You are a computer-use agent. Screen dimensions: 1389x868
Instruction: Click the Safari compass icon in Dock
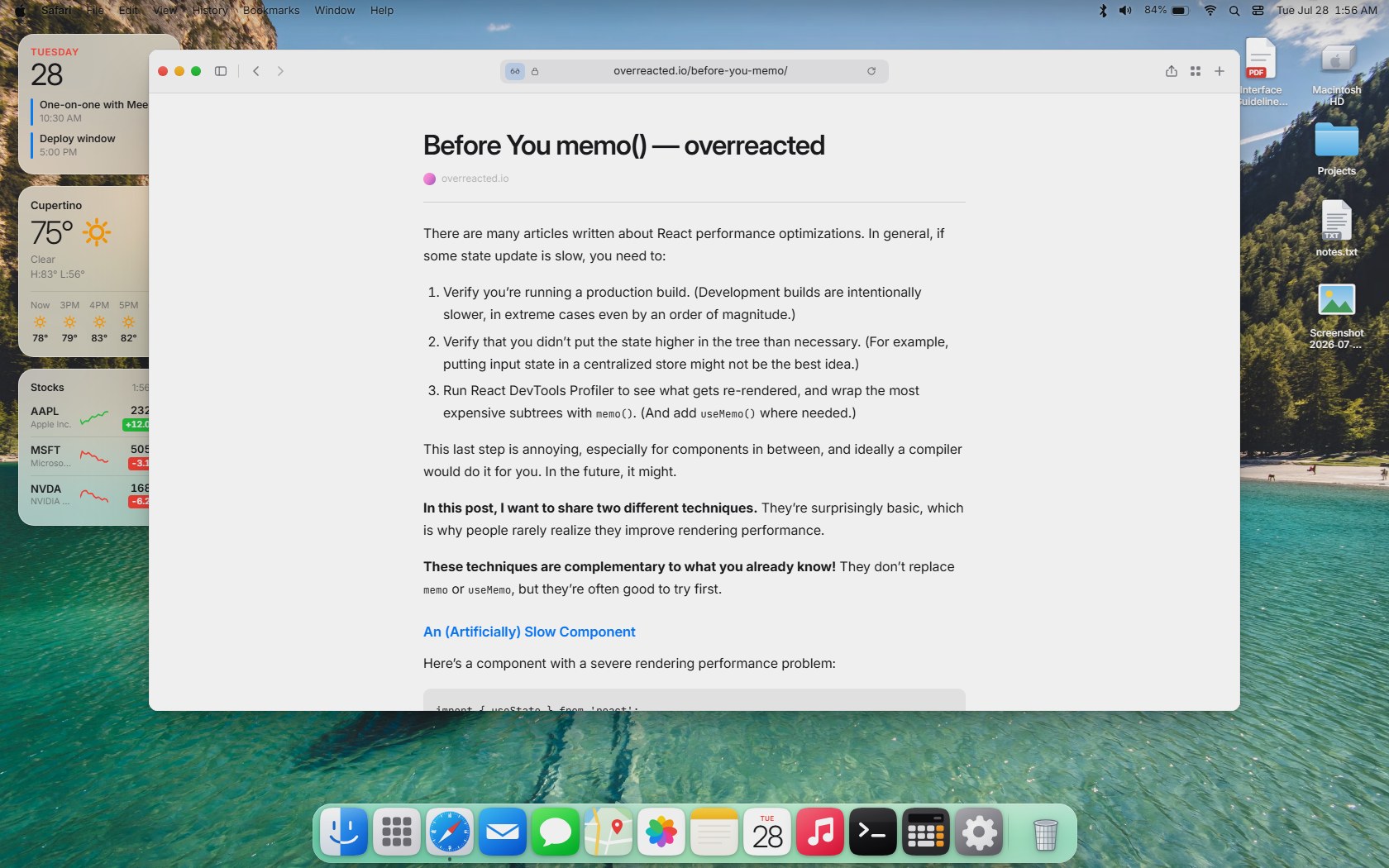[x=450, y=832]
